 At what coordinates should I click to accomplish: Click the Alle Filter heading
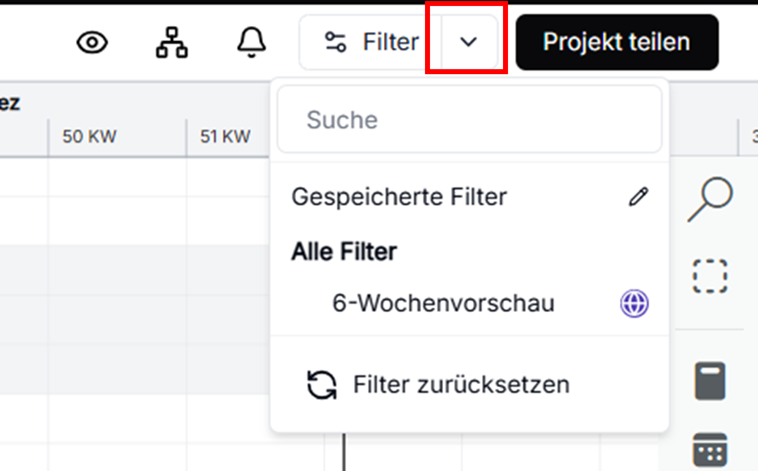(344, 252)
